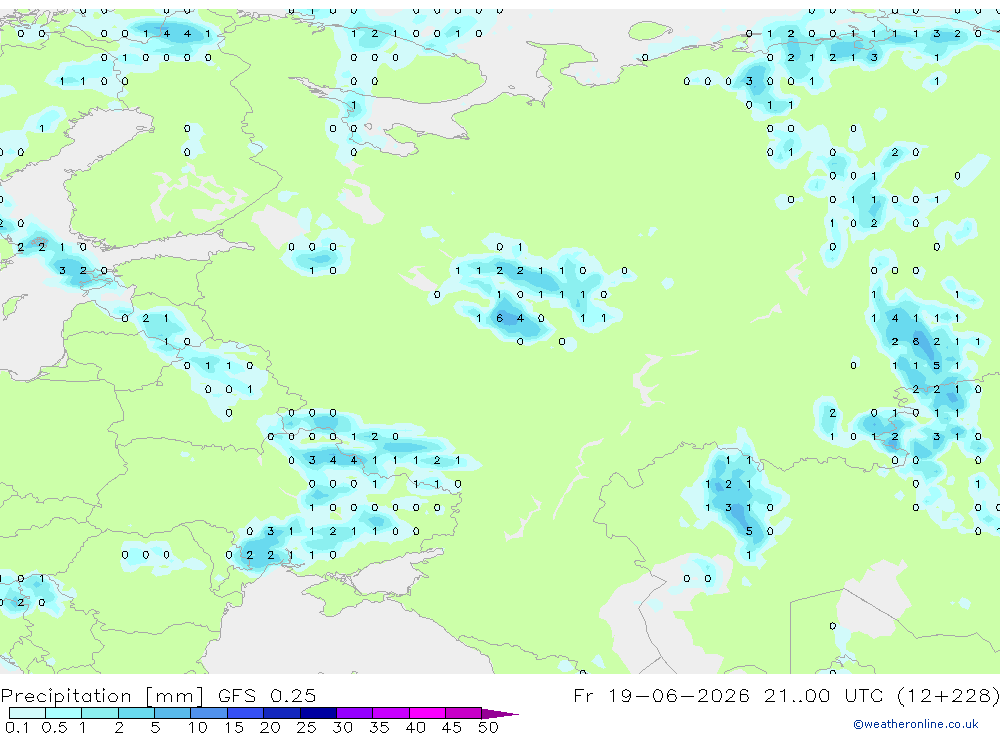This screenshot has width=1000, height=733.
Task: Pick the lightest 0.1–0.5 mm legend swatch
Action: [x=27, y=713]
